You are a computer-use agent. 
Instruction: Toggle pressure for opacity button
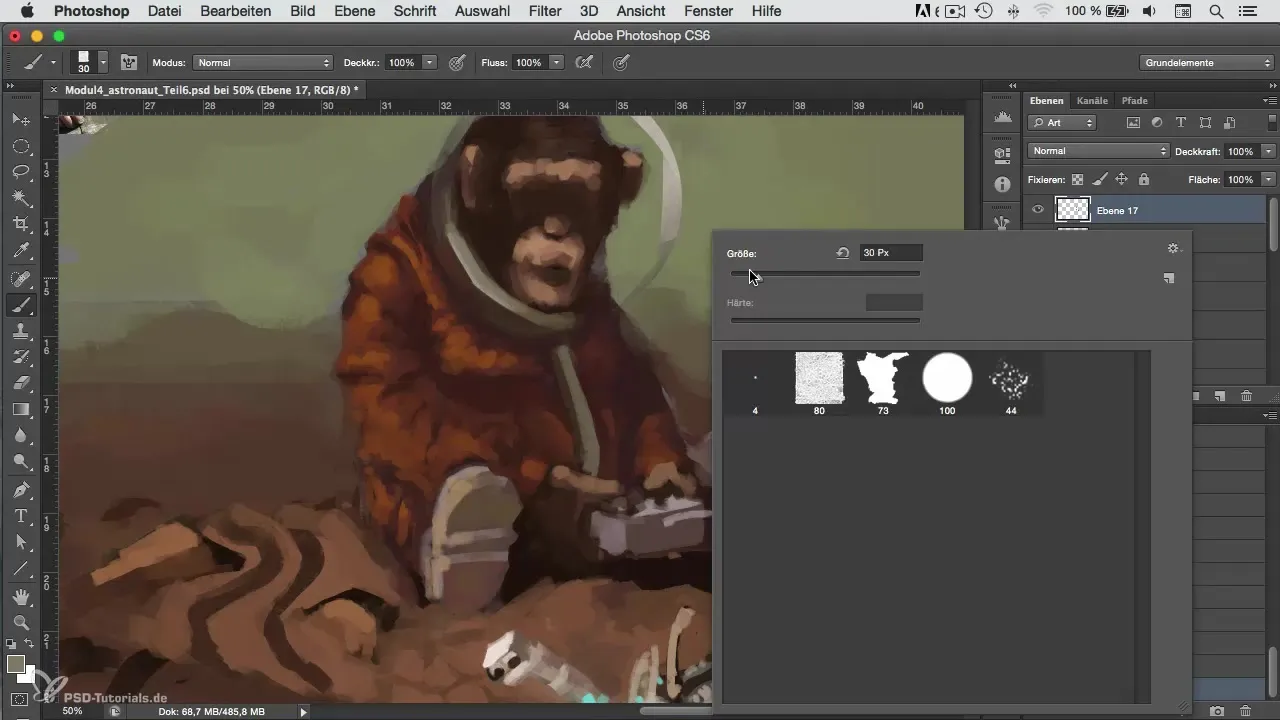[457, 62]
